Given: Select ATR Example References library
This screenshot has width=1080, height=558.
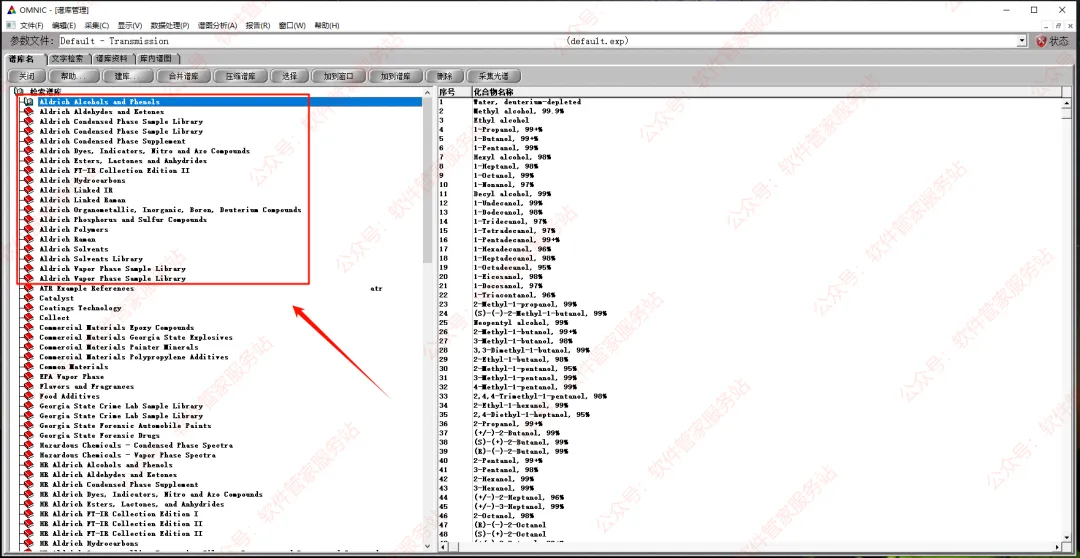Looking at the screenshot, I should (x=86, y=289).
